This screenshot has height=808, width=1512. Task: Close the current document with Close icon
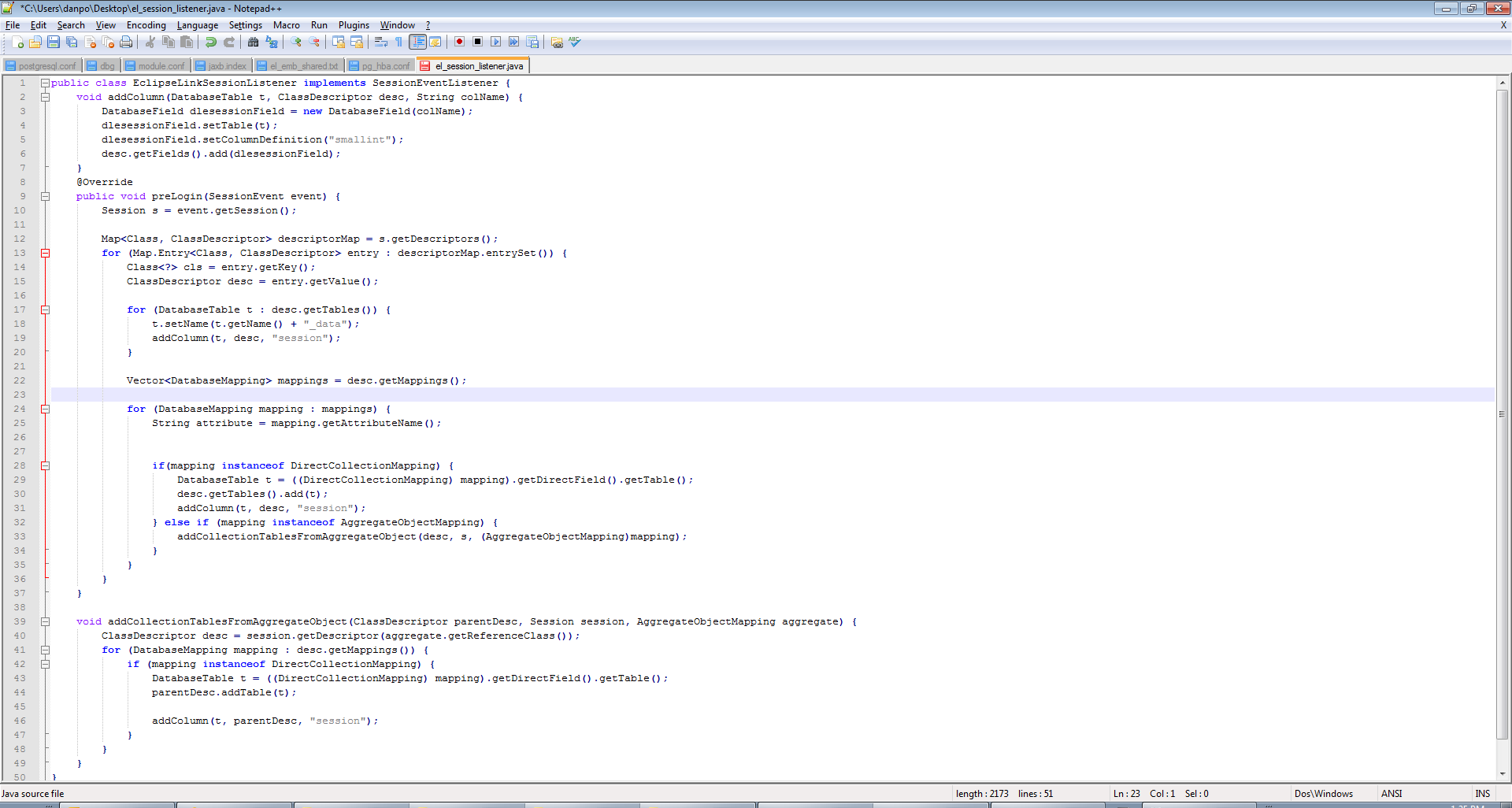pyautogui.click(x=91, y=43)
